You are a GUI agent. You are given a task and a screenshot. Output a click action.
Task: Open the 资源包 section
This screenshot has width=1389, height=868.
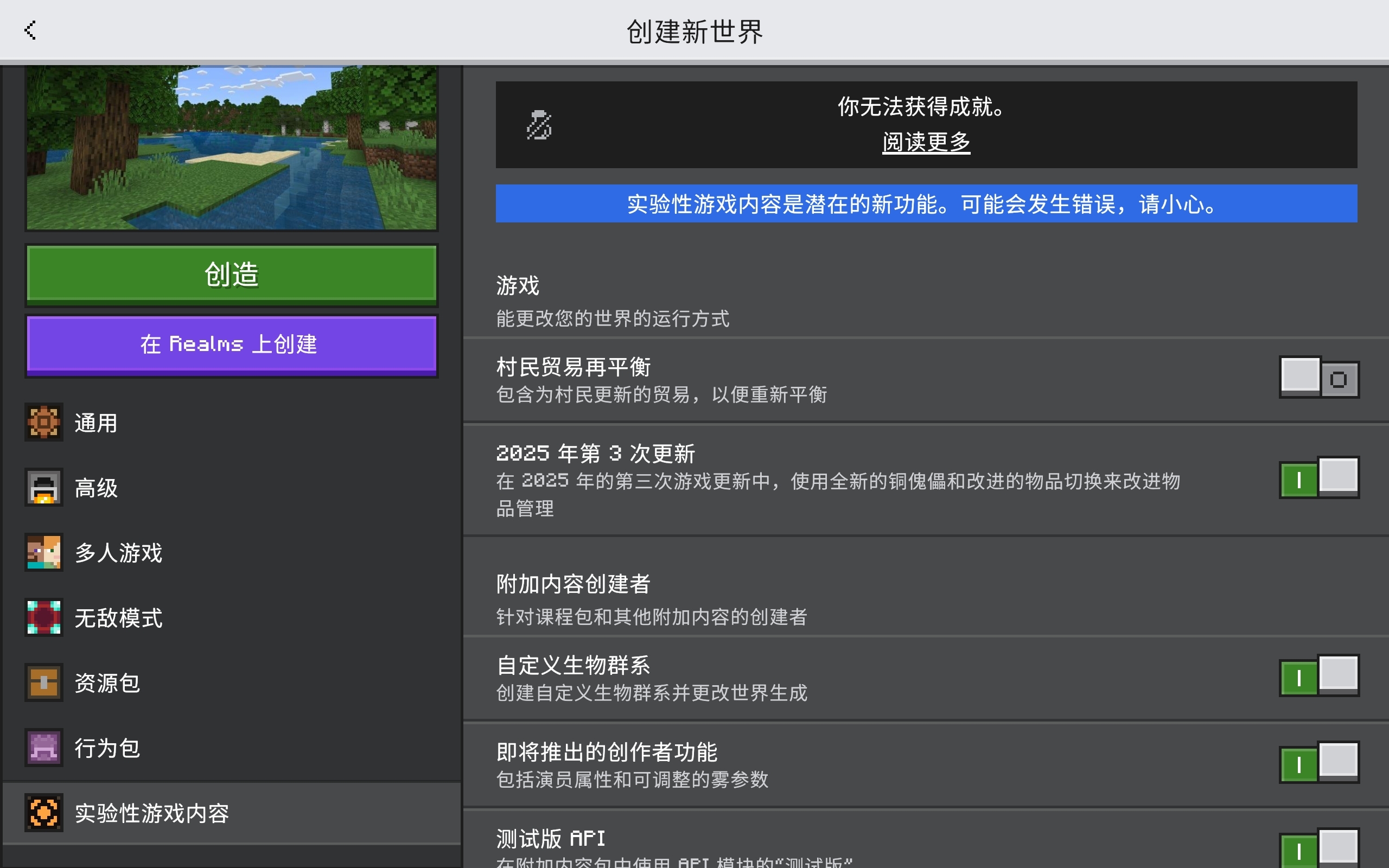point(232,682)
